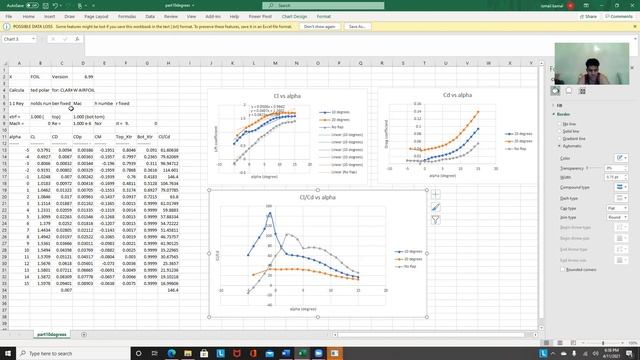Open the border Color picker dropdown
Viewport: 640px width, 360px height.
[621, 158]
